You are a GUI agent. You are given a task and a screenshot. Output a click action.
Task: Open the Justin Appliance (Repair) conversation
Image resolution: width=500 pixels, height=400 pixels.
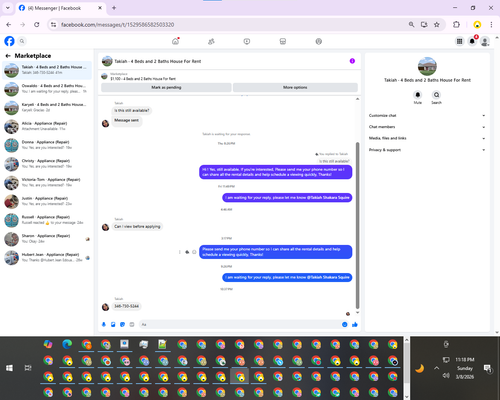47,201
